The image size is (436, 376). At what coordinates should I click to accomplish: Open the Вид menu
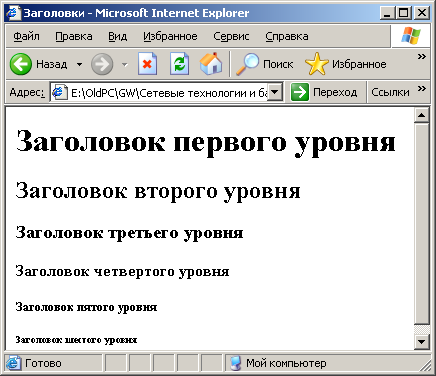click(x=117, y=36)
